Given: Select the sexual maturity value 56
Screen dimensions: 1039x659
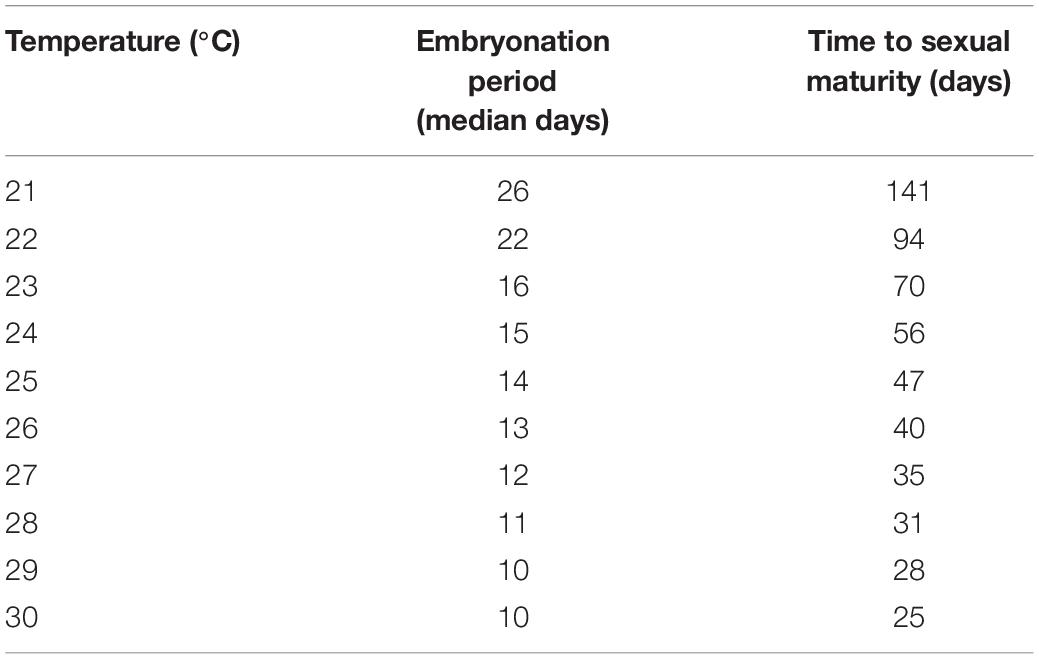Looking at the screenshot, I should [x=909, y=334].
